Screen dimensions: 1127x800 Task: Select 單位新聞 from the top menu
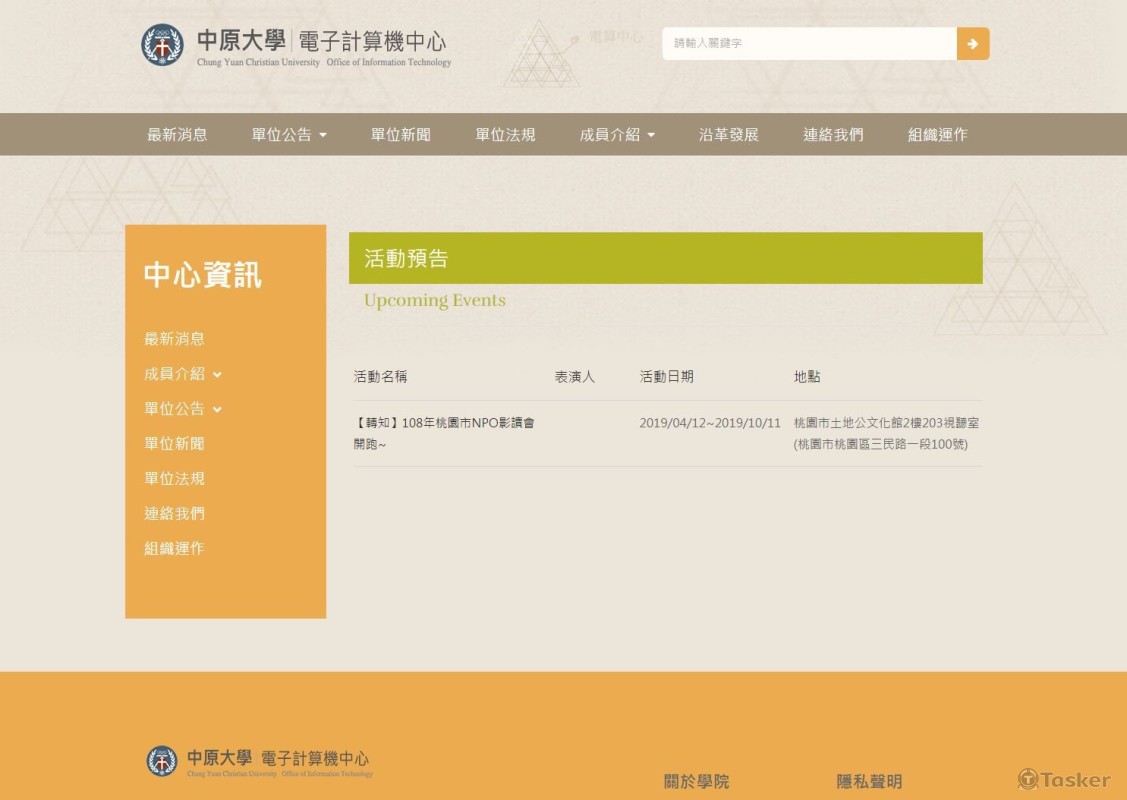pyautogui.click(x=399, y=133)
